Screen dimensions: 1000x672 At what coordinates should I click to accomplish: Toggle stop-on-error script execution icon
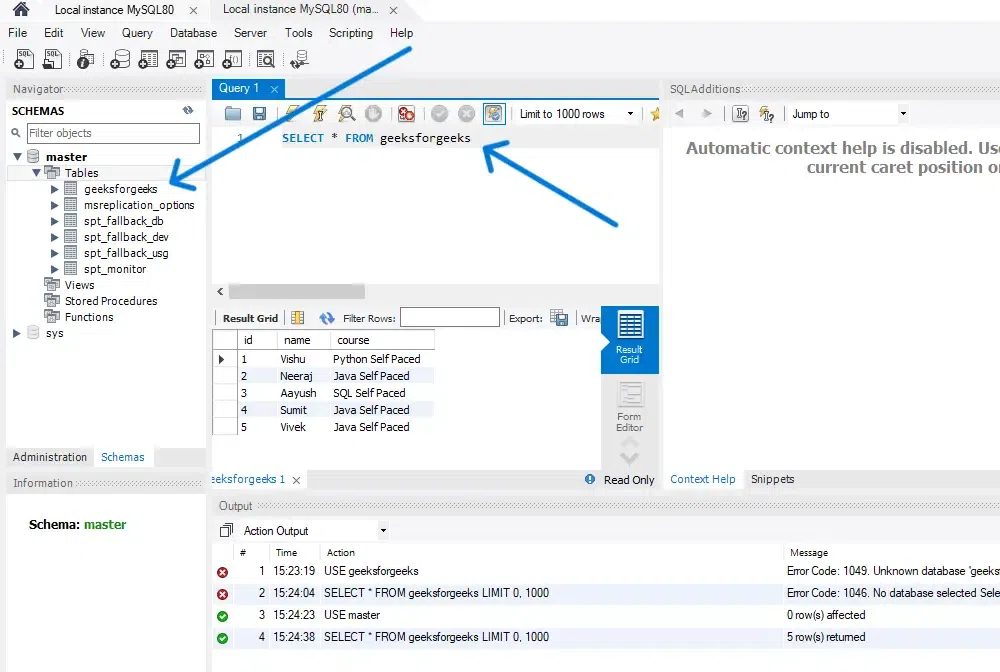[x=406, y=113]
